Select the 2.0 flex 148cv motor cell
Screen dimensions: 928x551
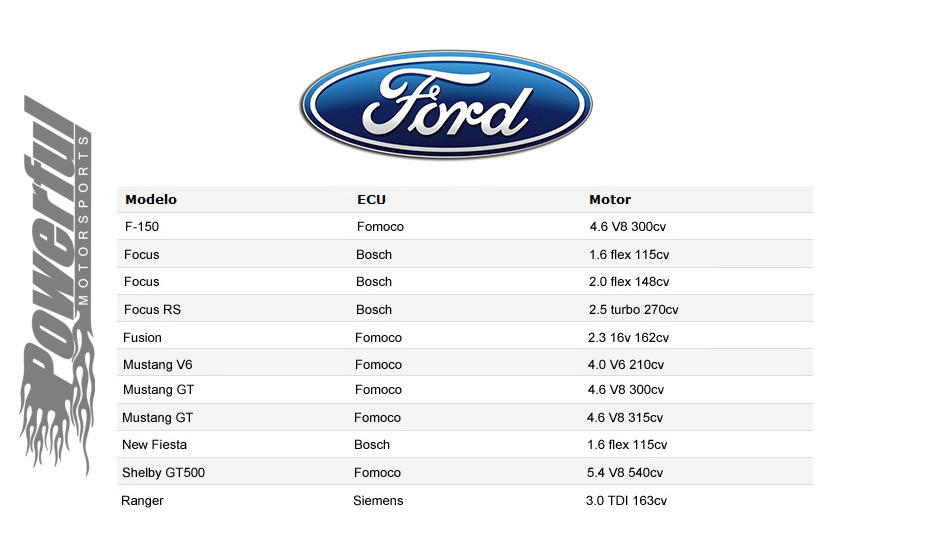tap(629, 282)
